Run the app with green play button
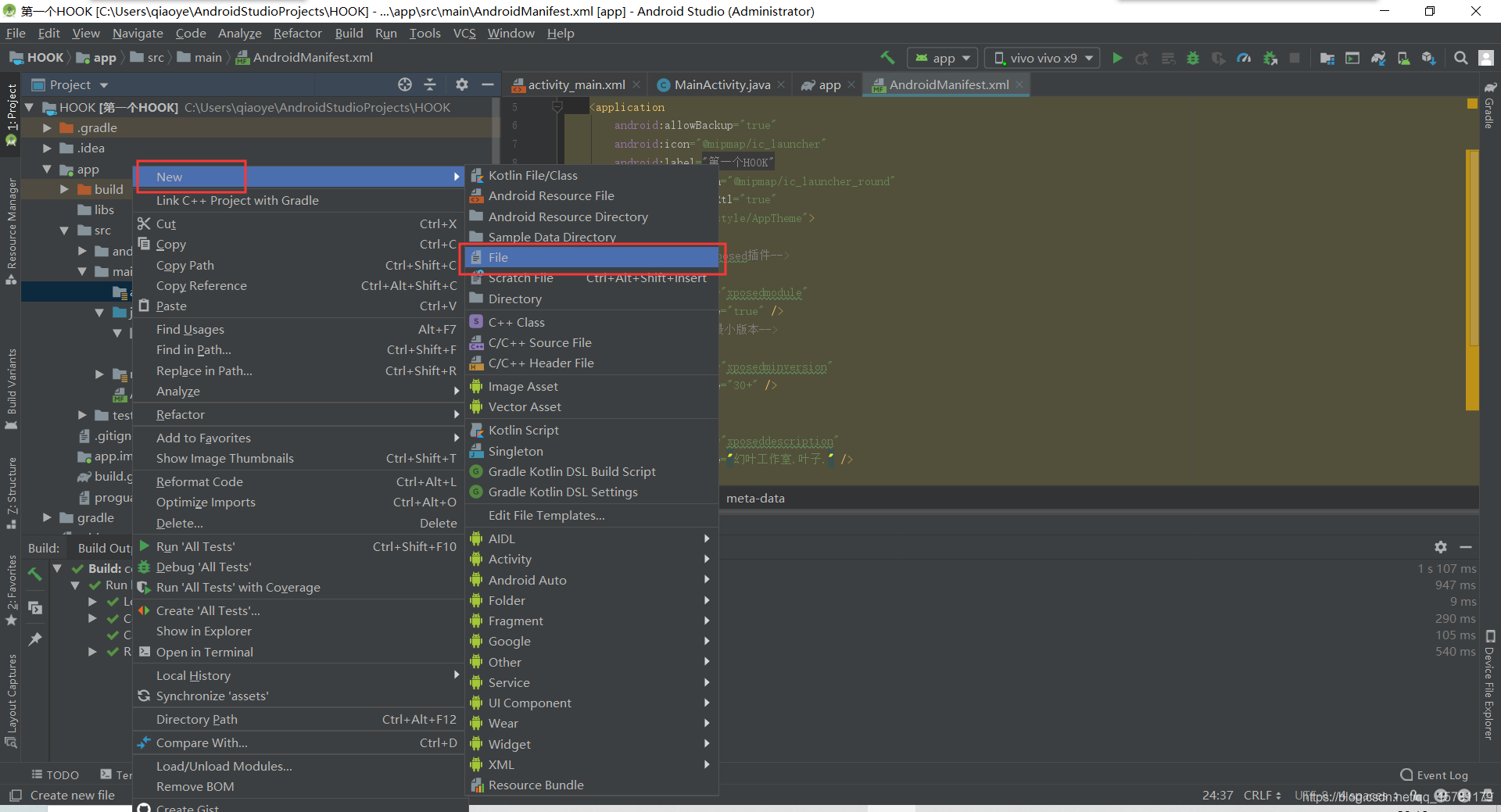The width and height of the screenshot is (1501, 812). 1117,58
